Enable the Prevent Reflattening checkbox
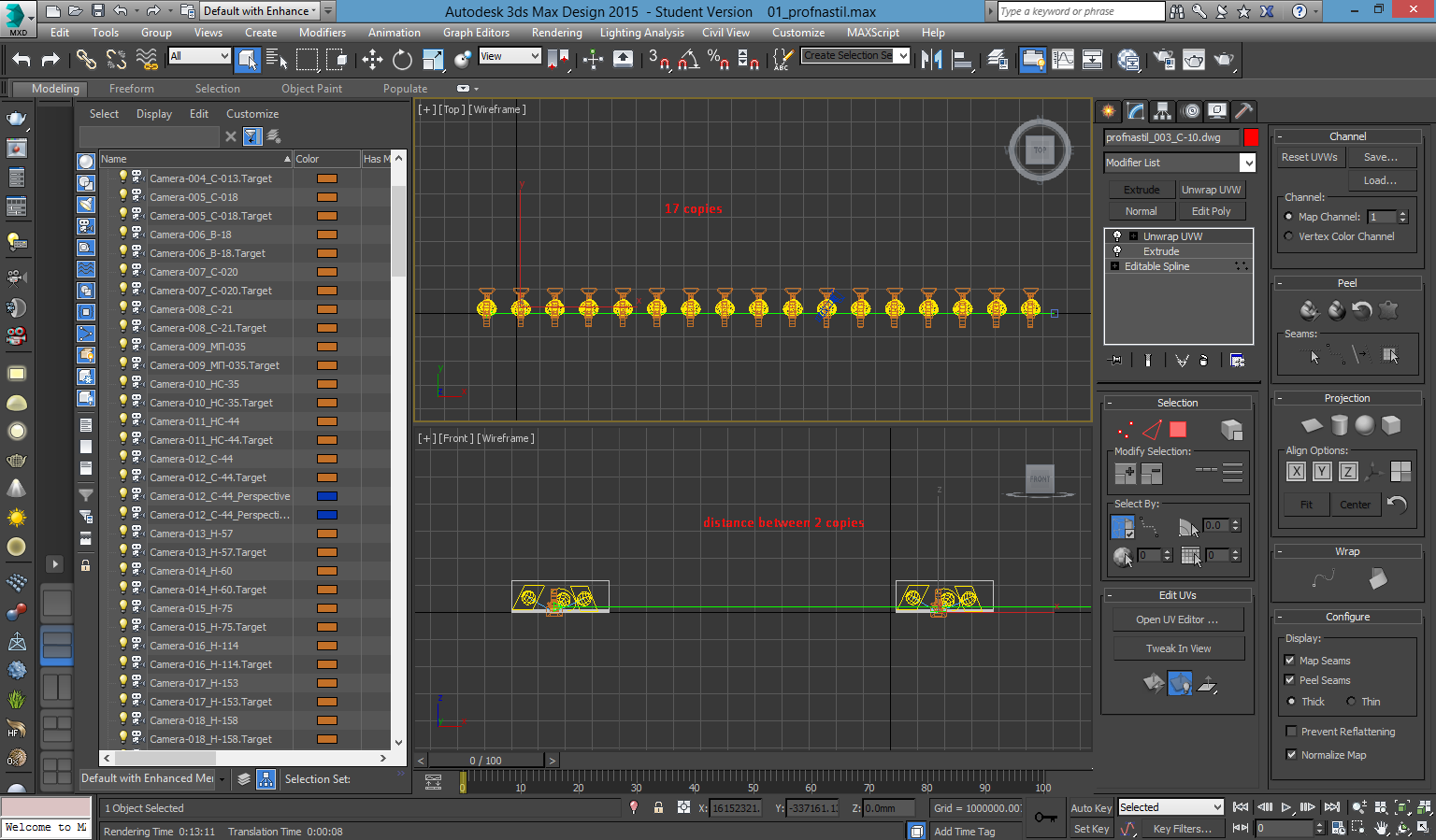This screenshot has width=1436, height=840. [x=1291, y=732]
